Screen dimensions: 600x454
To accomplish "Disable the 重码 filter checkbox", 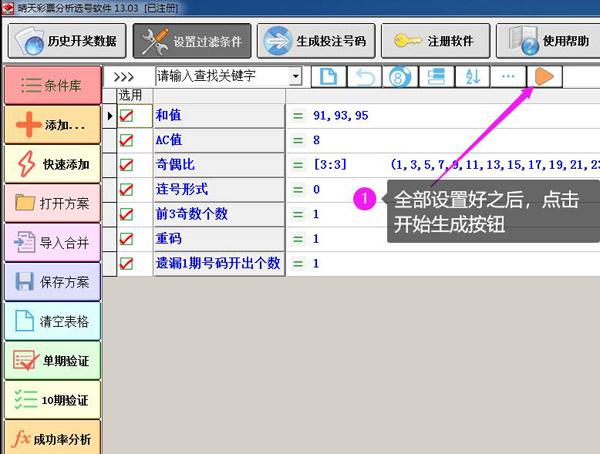I will (x=126, y=239).
